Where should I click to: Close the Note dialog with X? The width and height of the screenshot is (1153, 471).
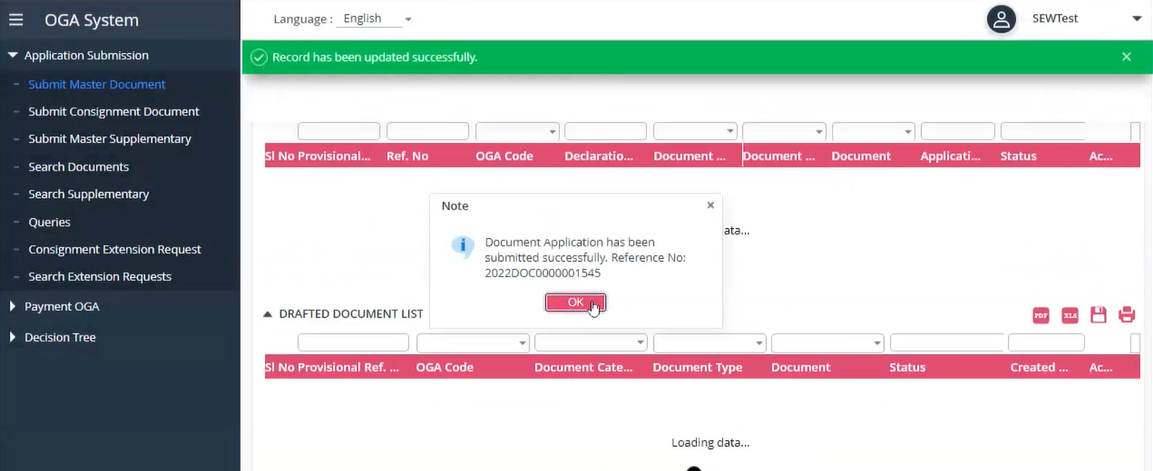pos(710,205)
